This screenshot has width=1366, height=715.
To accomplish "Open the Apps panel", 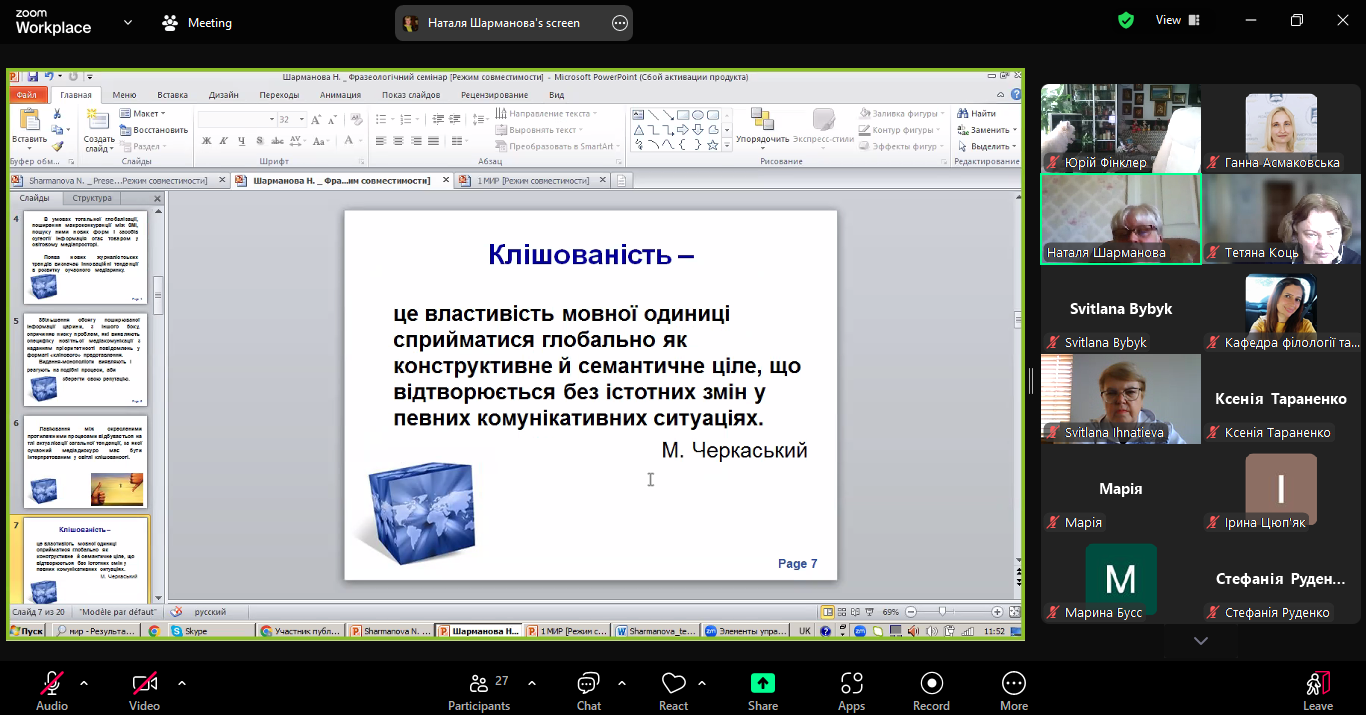I will click(x=851, y=690).
